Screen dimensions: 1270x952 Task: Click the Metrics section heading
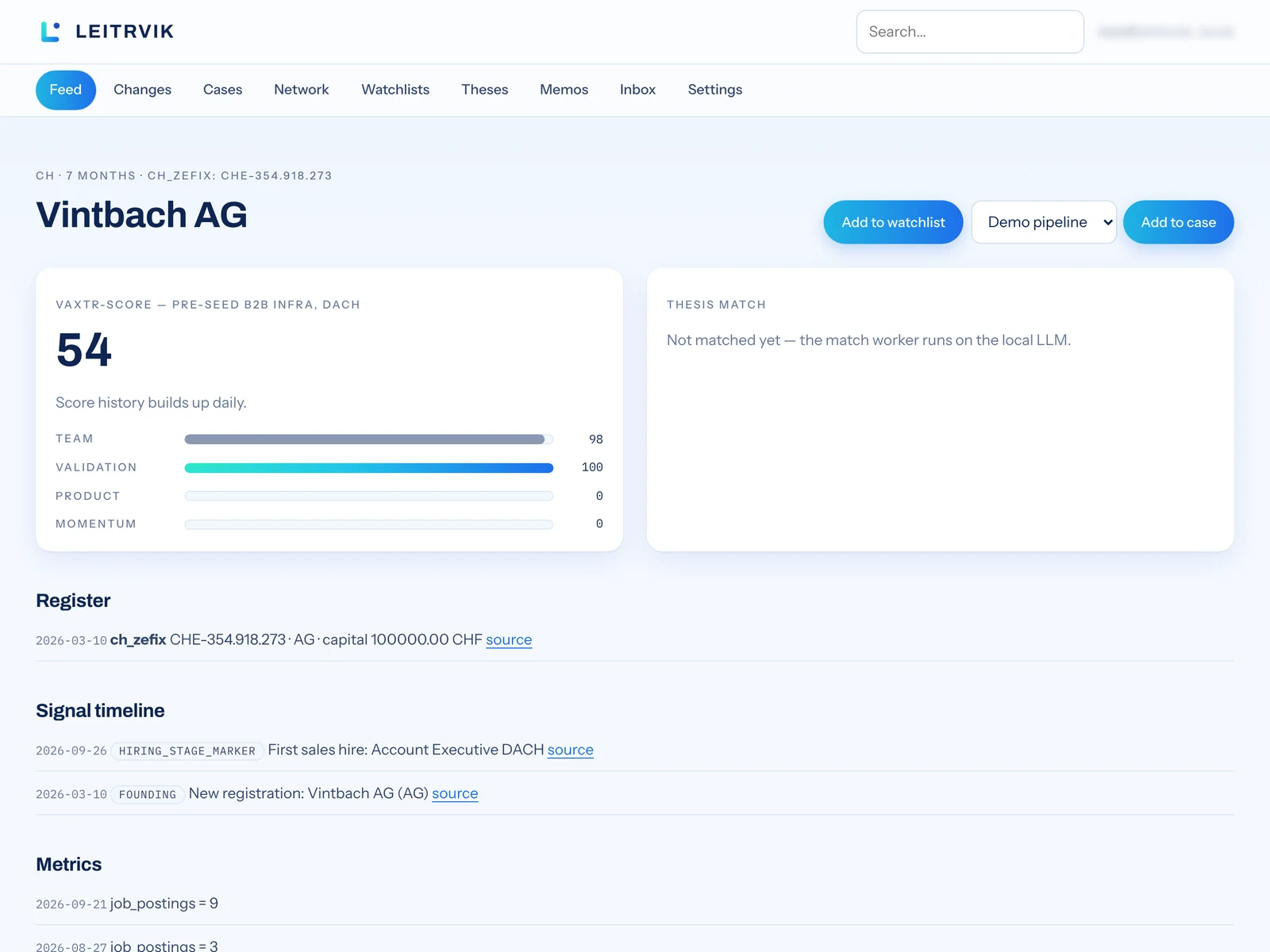point(69,865)
